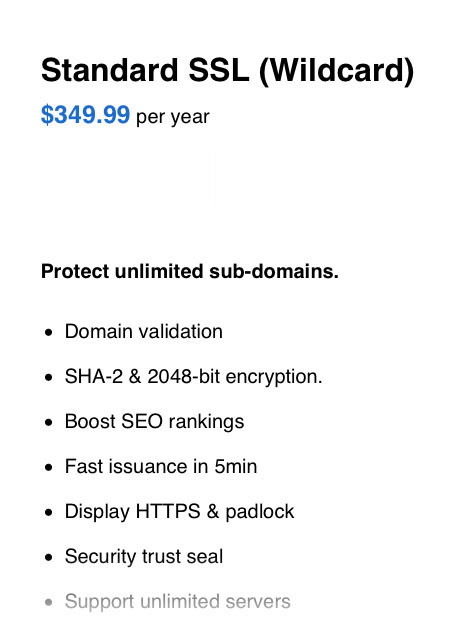Click greyed 'Support unlimited servers' item
Screen dimensions: 452x638
coord(177,602)
